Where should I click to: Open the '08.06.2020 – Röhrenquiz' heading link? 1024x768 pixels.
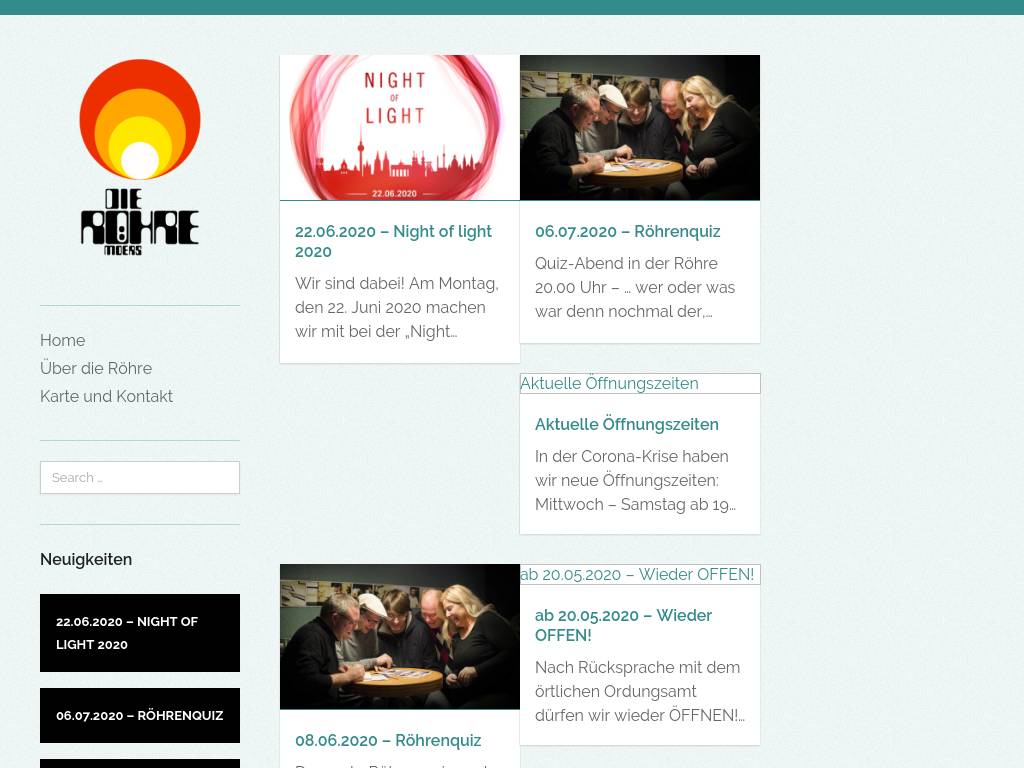click(x=388, y=741)
